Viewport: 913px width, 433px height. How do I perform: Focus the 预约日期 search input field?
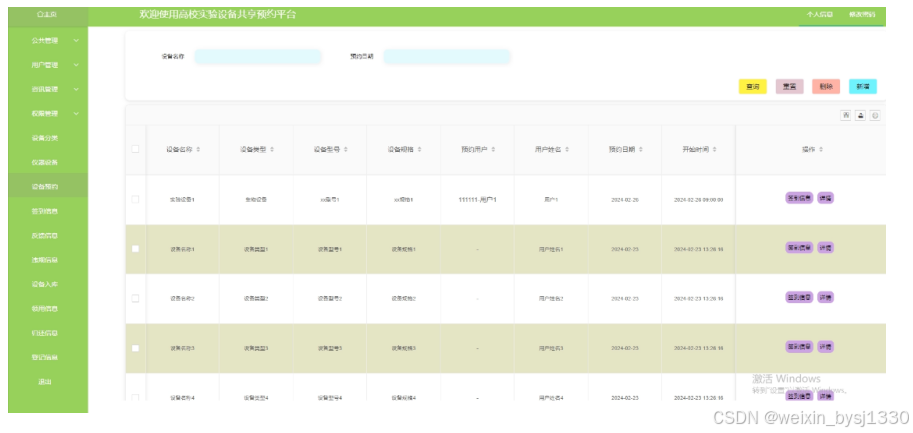[447, 56]
